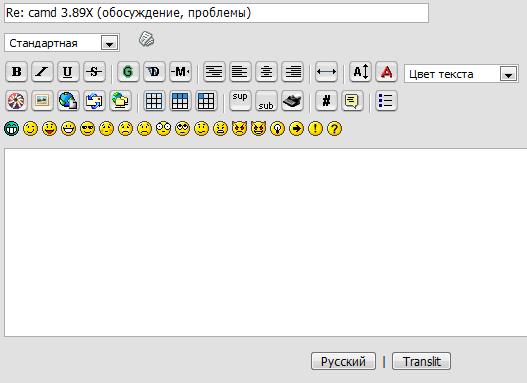
Task: Add shadow effect to text
Action: click(154, 72)
